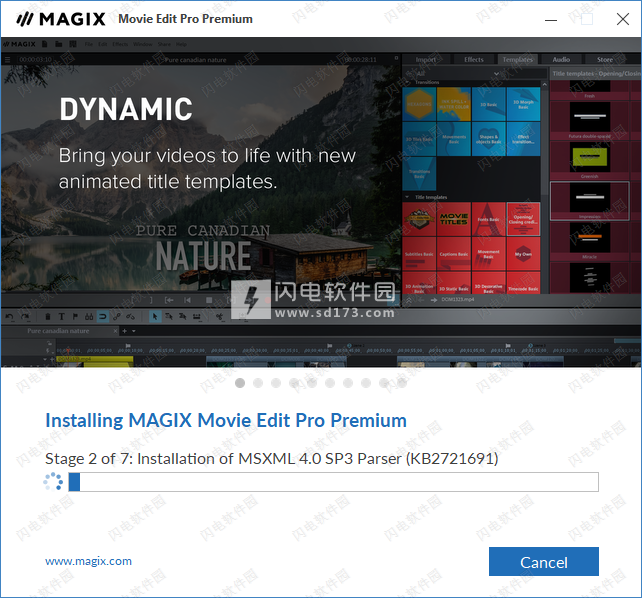Jump to the eighth slideshow dot
This screenshot has height=598, width=642.
(366, 383)
